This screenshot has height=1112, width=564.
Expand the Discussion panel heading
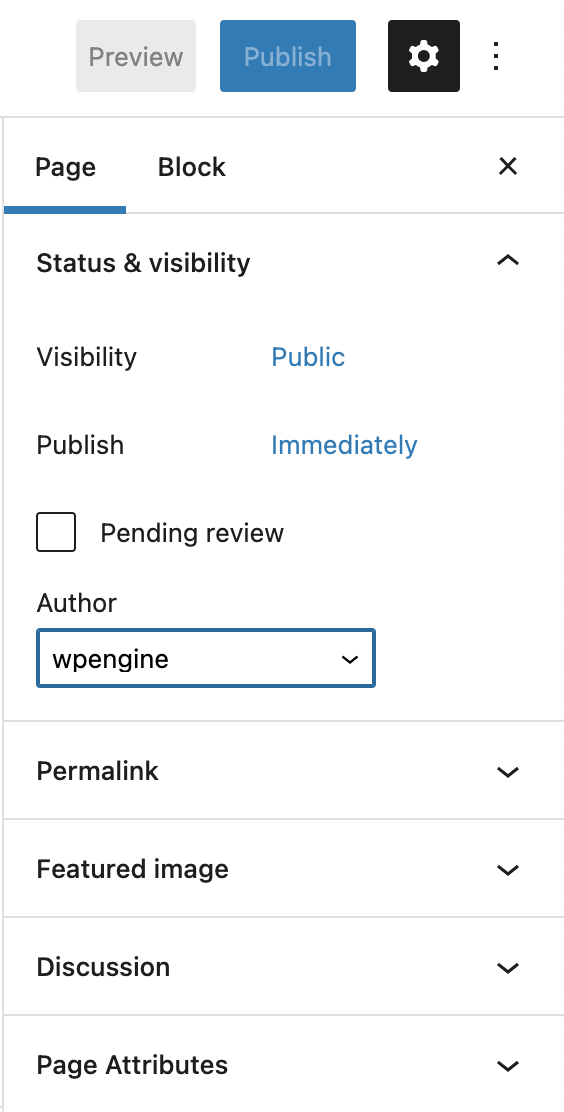click(284, 967)
